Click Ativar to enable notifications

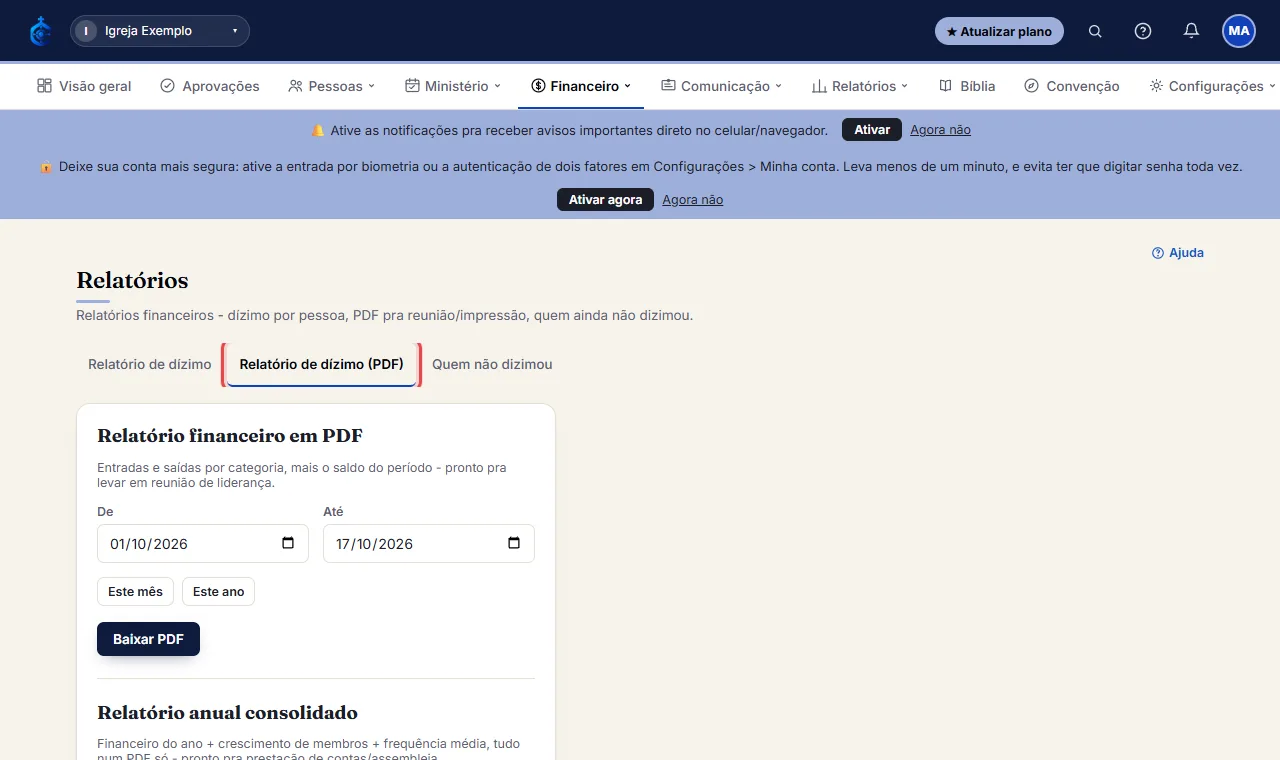(872, 130)
